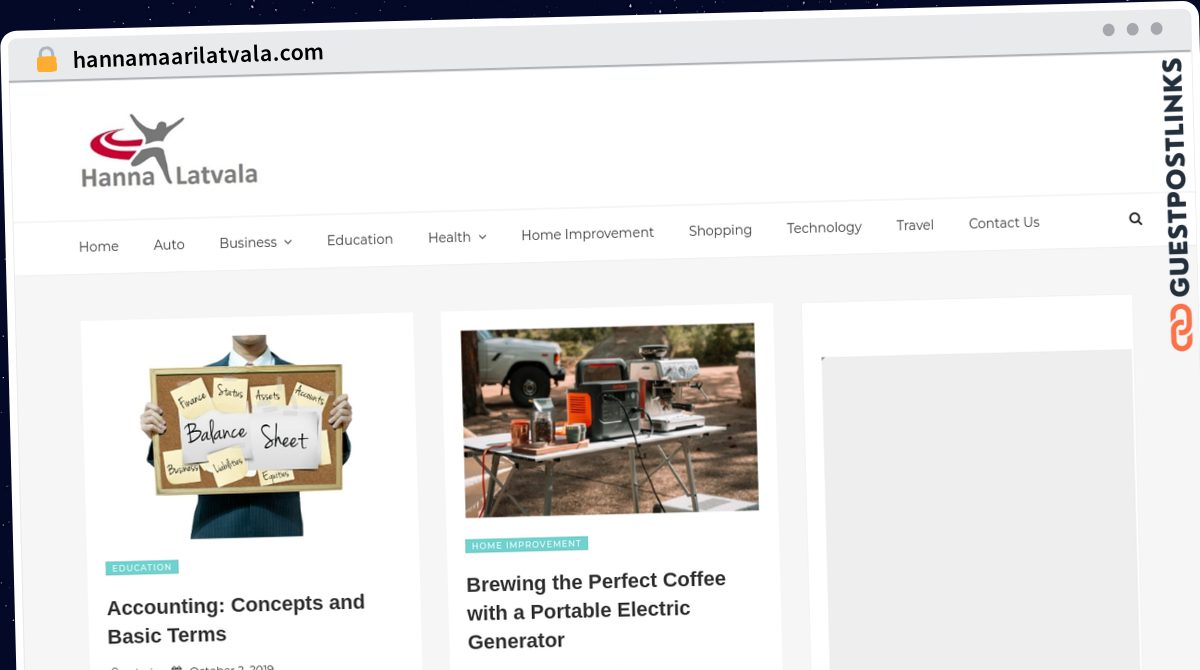Screen dimensions: 1200x670
Task: Click the Business menu label
Action: pos(248,242)
